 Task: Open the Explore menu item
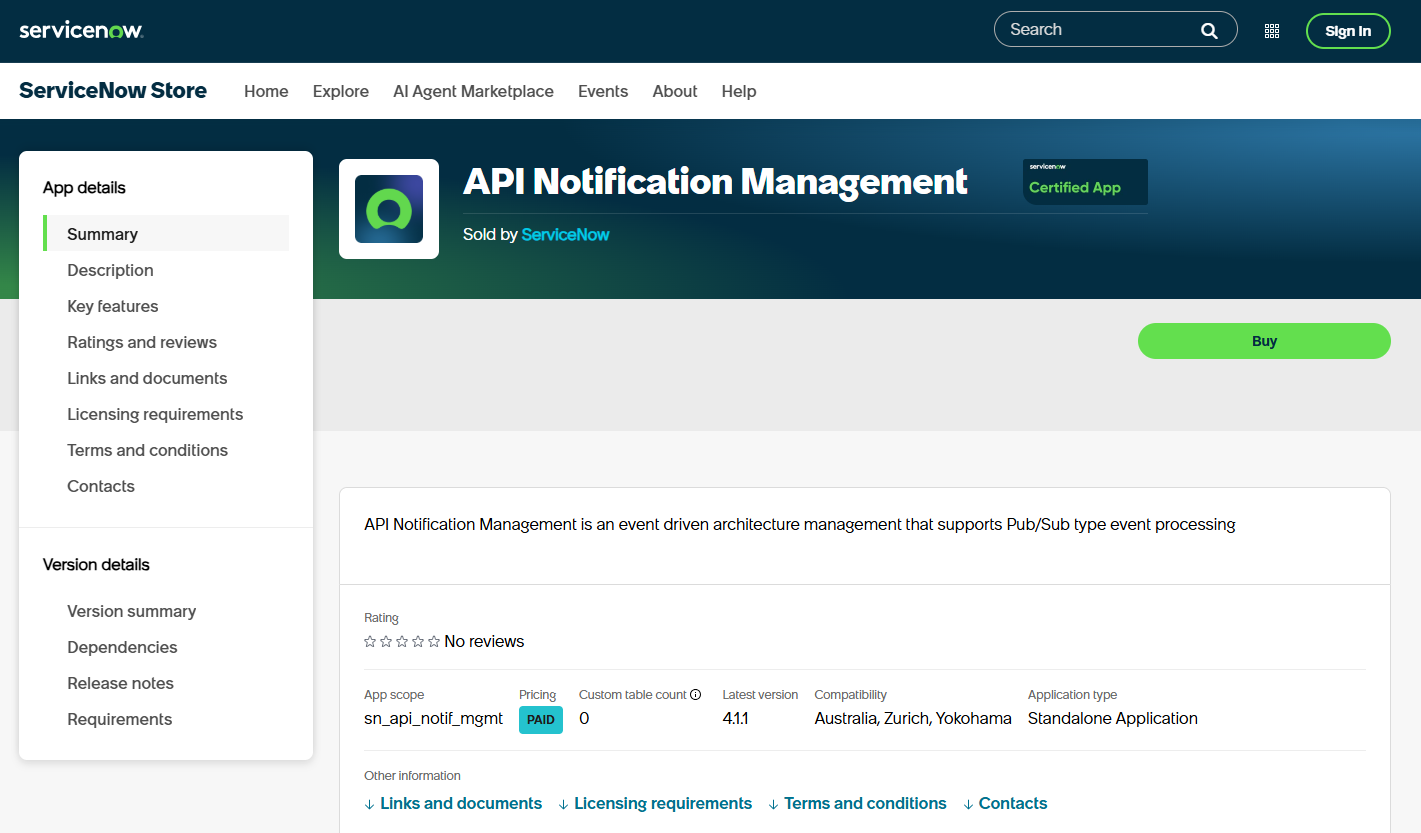point(341,91)
